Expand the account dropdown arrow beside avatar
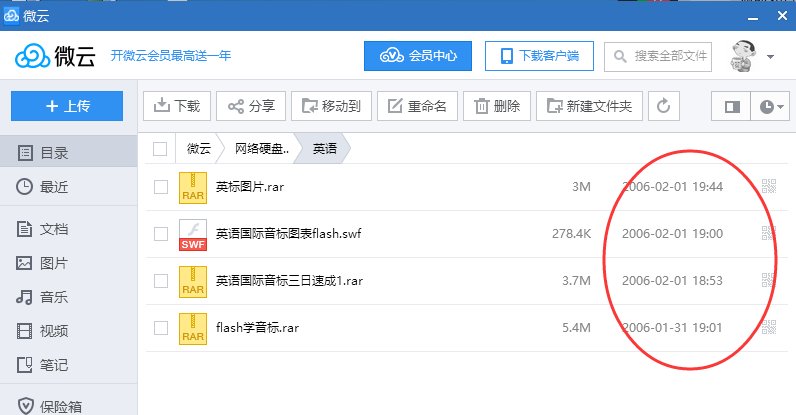The height and width of the screenshot is (415, 796). pyautogui.click(x=771, y=56)
